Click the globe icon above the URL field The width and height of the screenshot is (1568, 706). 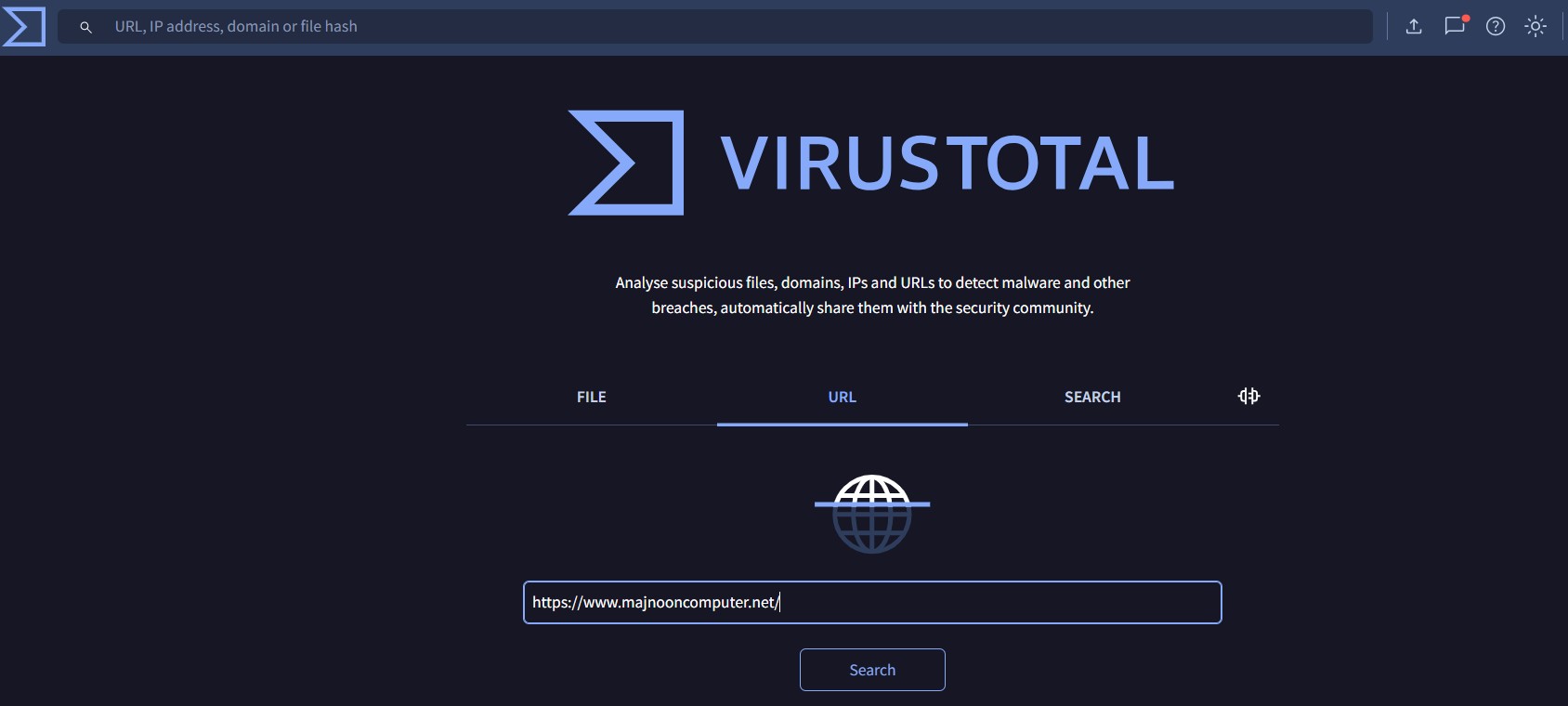click(x=871, y=514)
